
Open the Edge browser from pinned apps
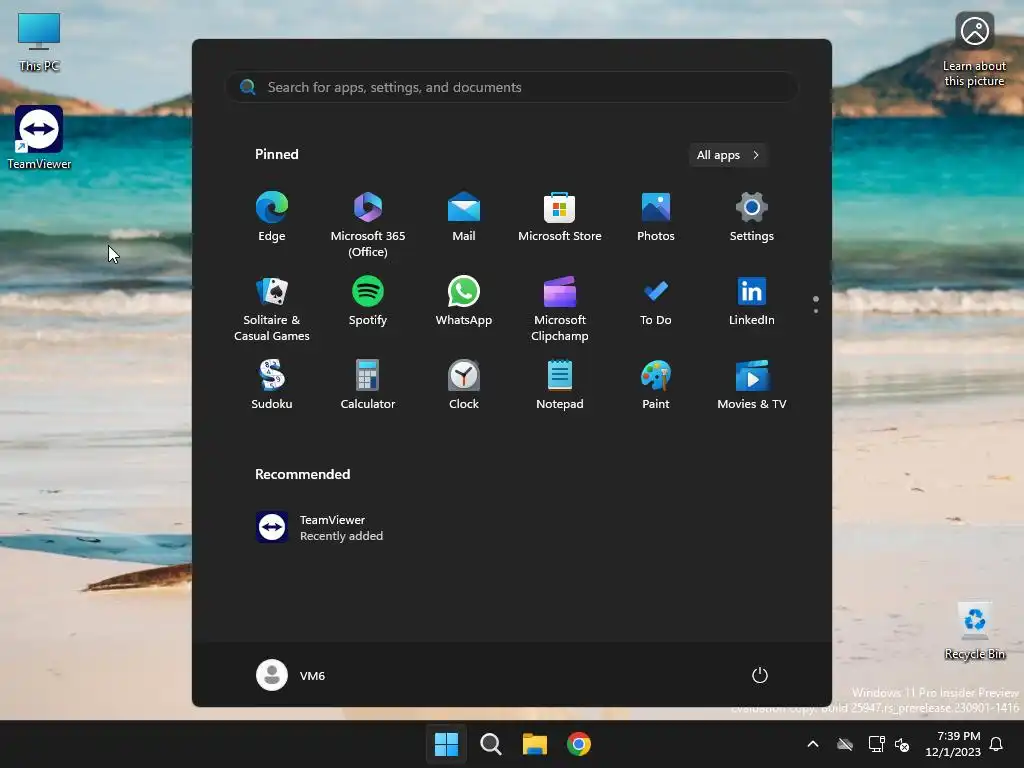tap(272, 217)
